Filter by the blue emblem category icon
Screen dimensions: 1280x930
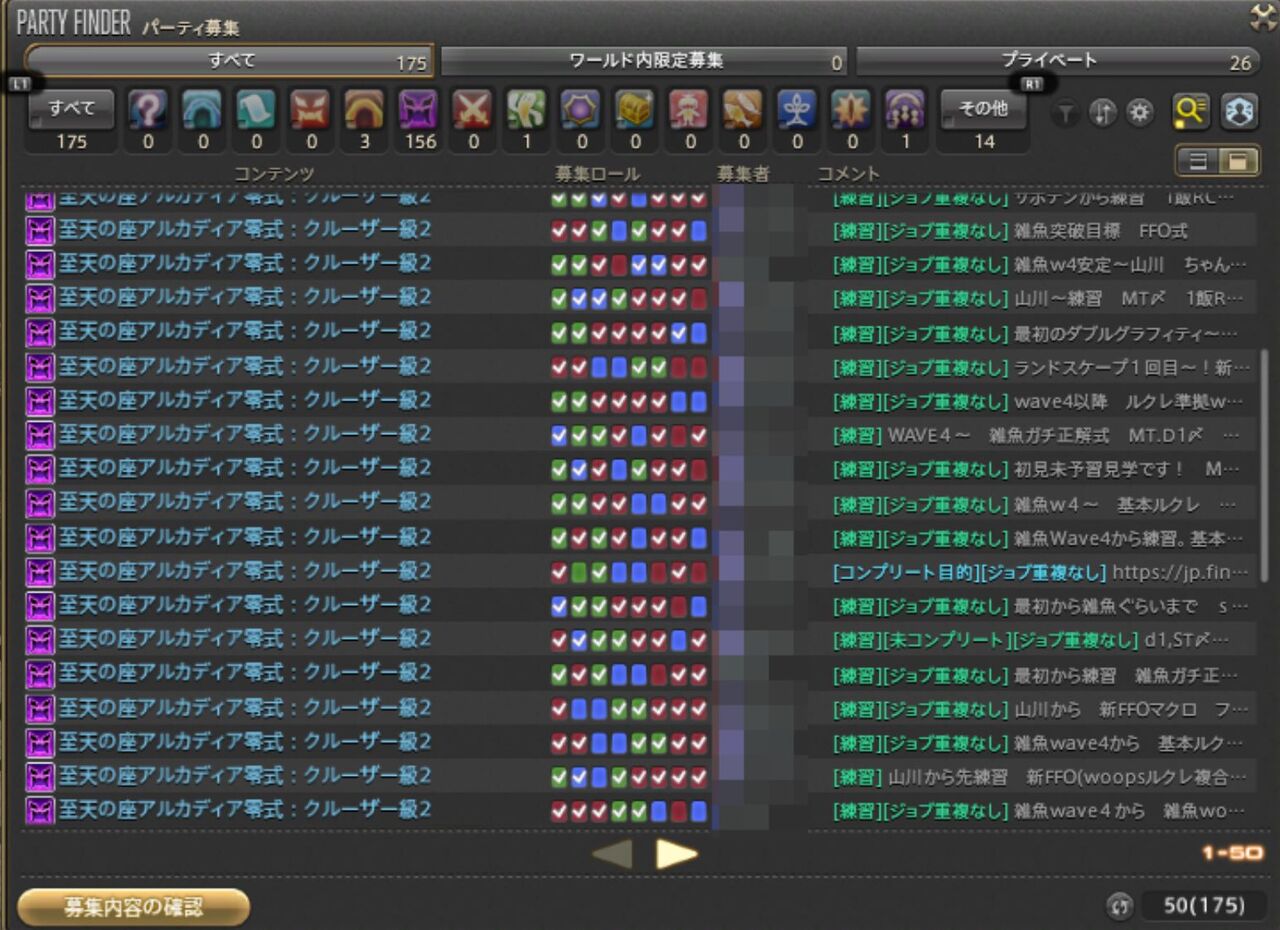pyautogui.click(x=796, y=110)
